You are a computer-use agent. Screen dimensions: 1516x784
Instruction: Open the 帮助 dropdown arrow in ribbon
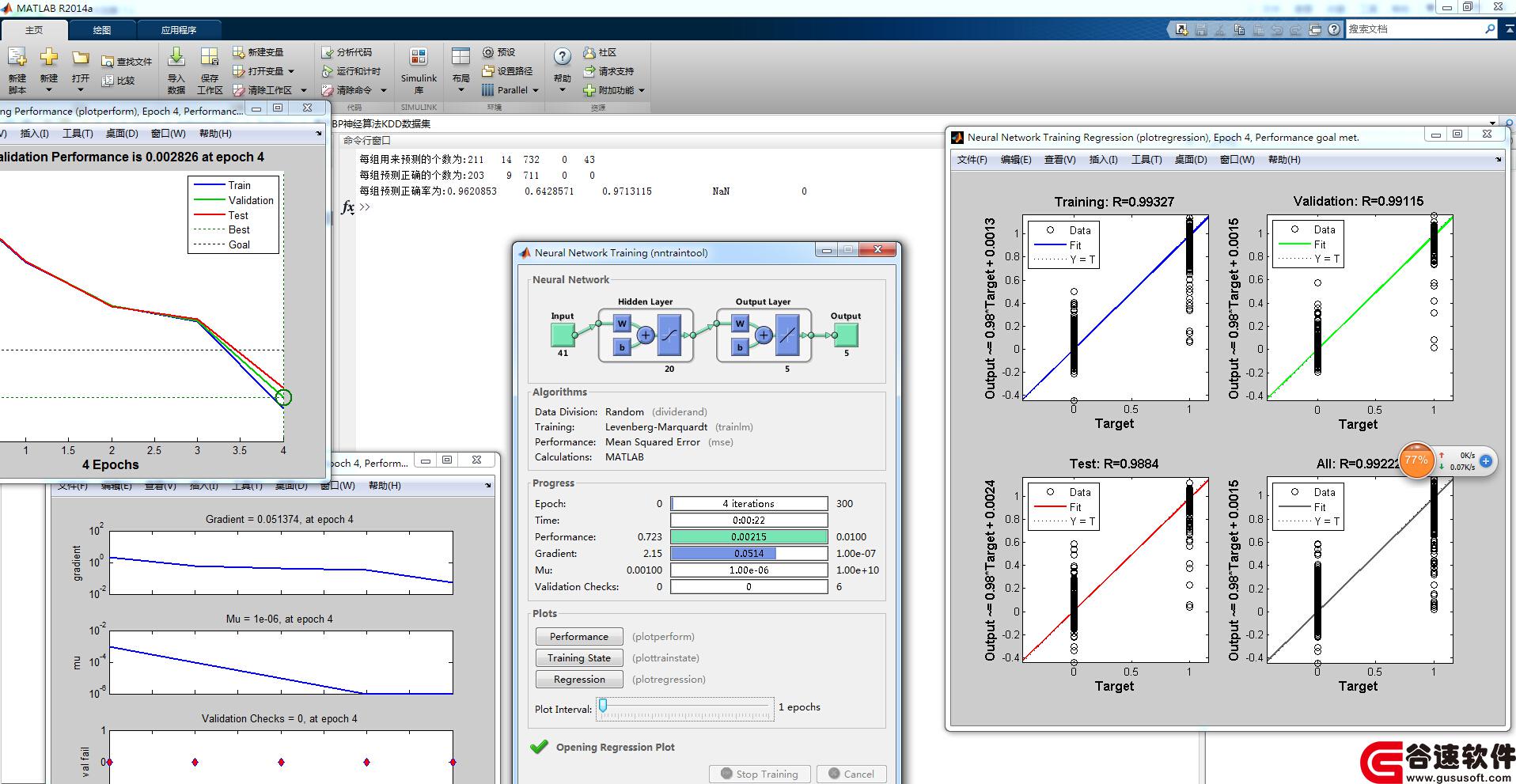pyautogui.click(x=563, y=90)
